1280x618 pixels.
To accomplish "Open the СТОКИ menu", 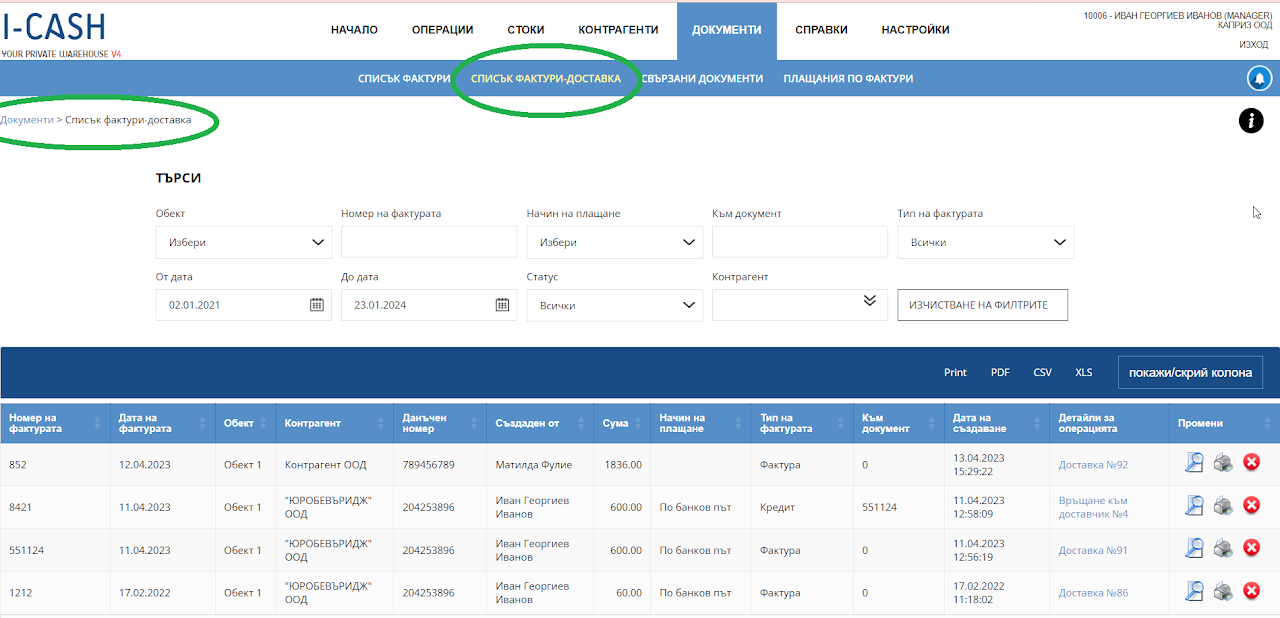I will click(x=526, y=30).
